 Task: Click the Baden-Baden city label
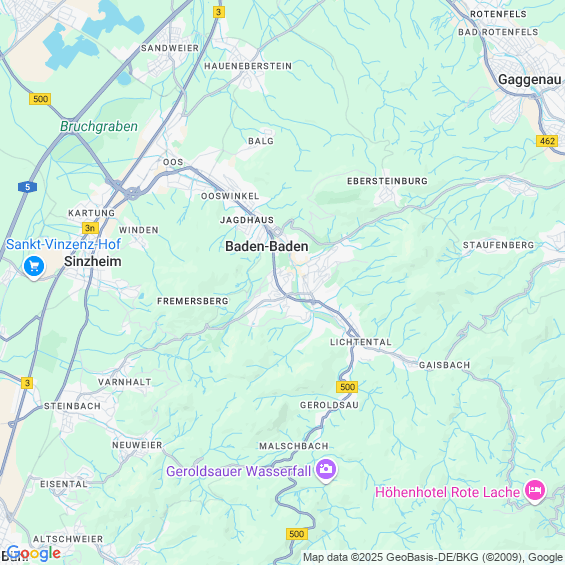[267, 246]
